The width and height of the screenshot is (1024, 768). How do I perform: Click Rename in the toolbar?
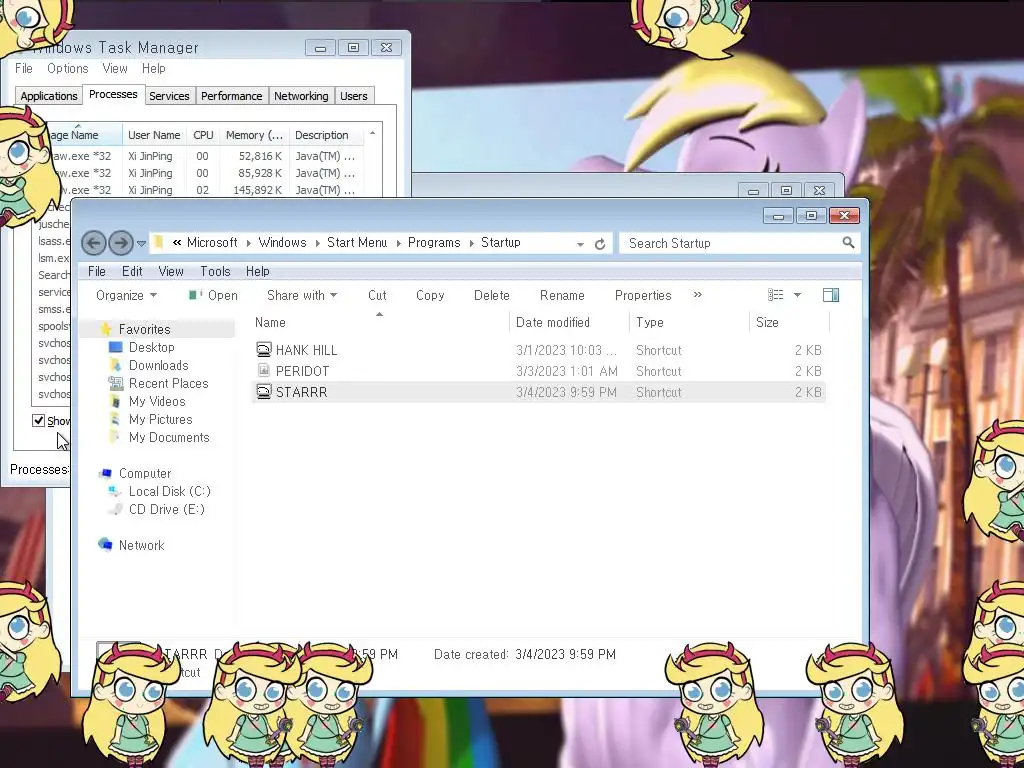pos(562,295)
